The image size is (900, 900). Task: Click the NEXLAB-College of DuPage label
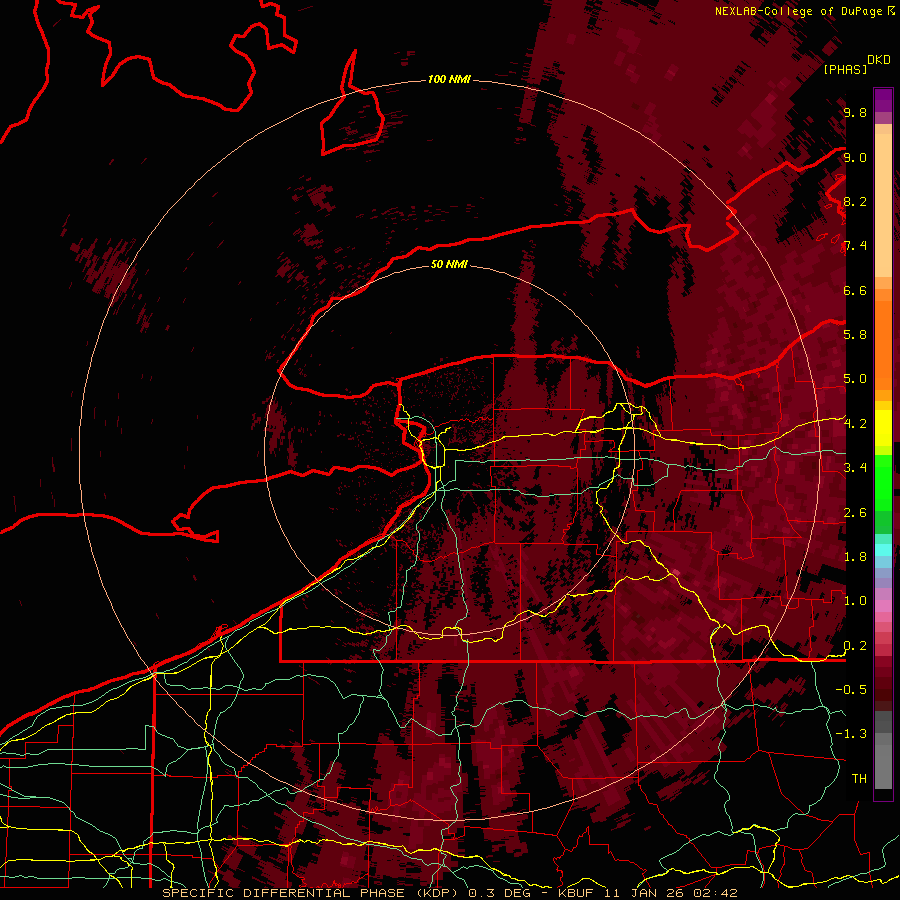[x=799, y=11]
